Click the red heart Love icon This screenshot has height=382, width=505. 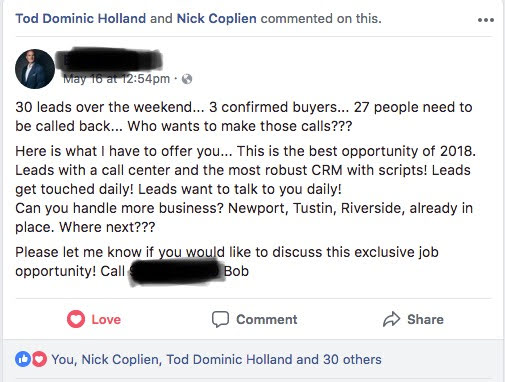76,319
